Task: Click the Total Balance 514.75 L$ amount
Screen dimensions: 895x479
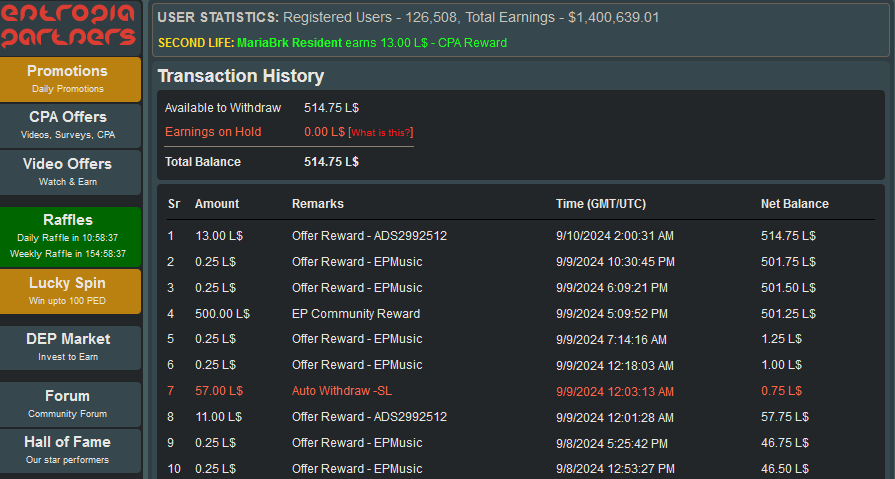Action: point(331,162)
